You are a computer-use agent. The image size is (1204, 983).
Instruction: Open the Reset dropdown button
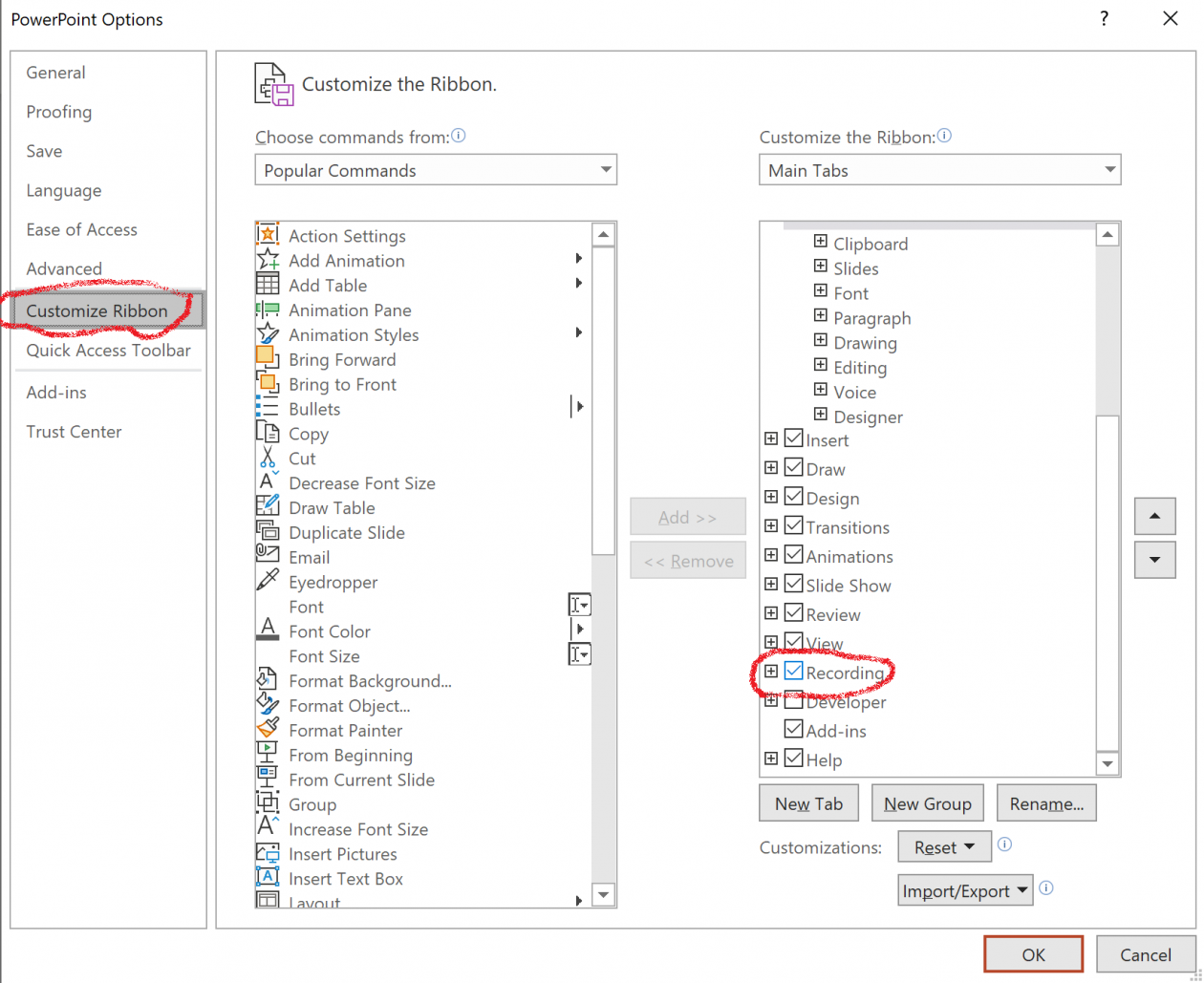click(945, 846)
